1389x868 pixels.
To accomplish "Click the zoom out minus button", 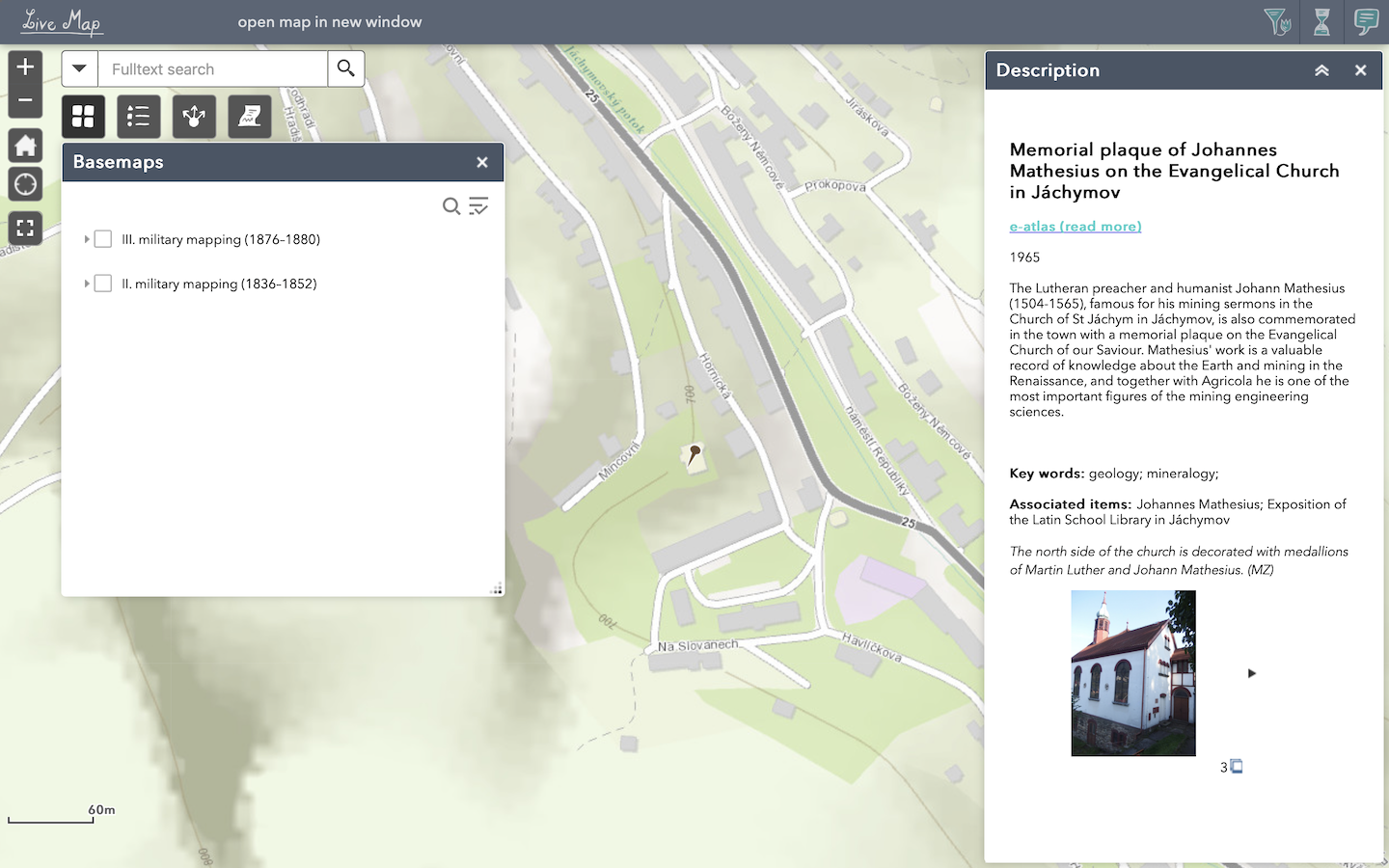I will 25,100.
